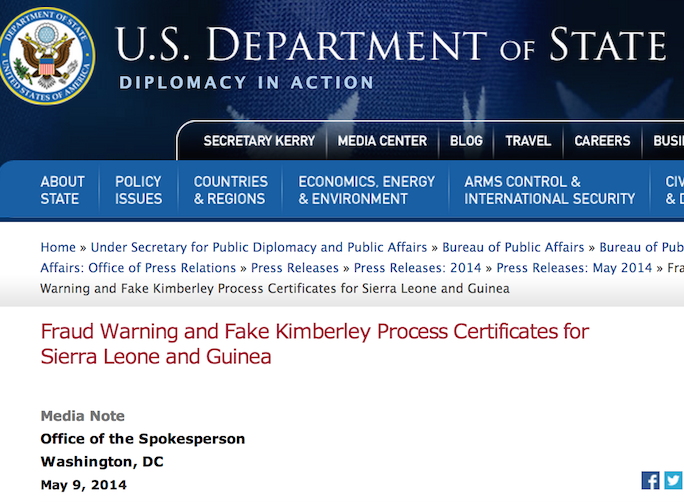The height and width of the screenshot is (503, 684).
Task: Select the Careers tab
Action: click(602, 141)
